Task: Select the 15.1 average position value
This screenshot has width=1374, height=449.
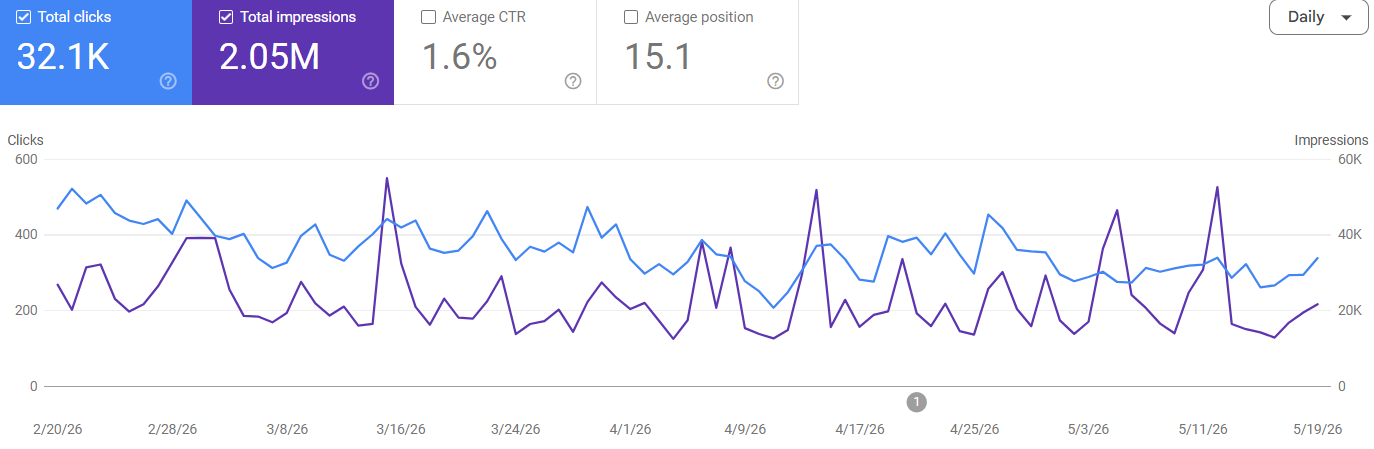Action: click(x=658, y=57)
